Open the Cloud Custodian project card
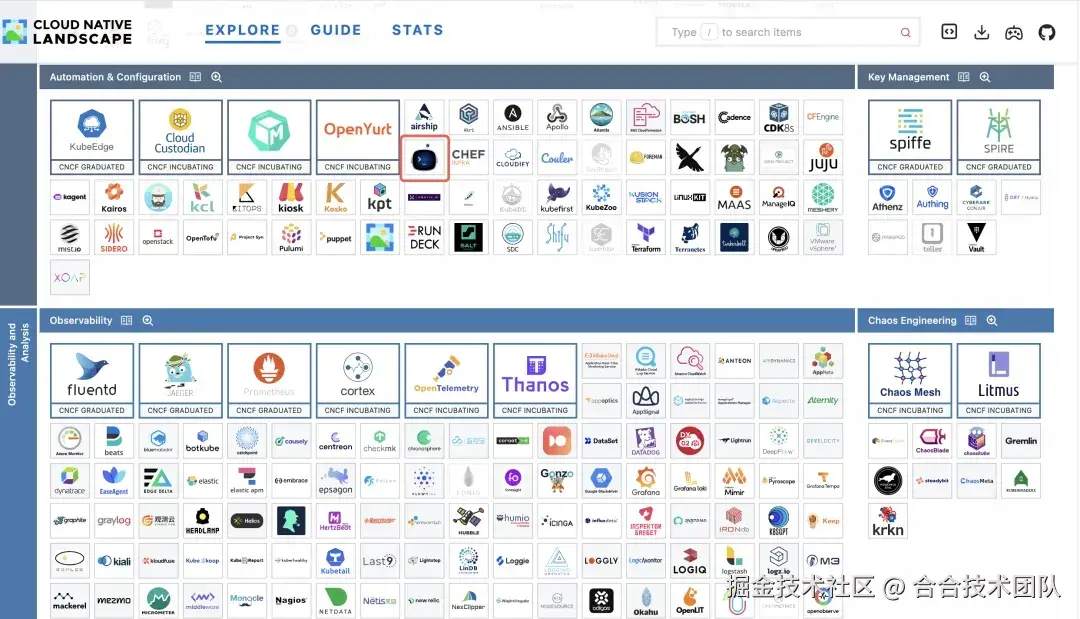The width and height of the screenshot is (1080, 619). click(x=180, y=136)
